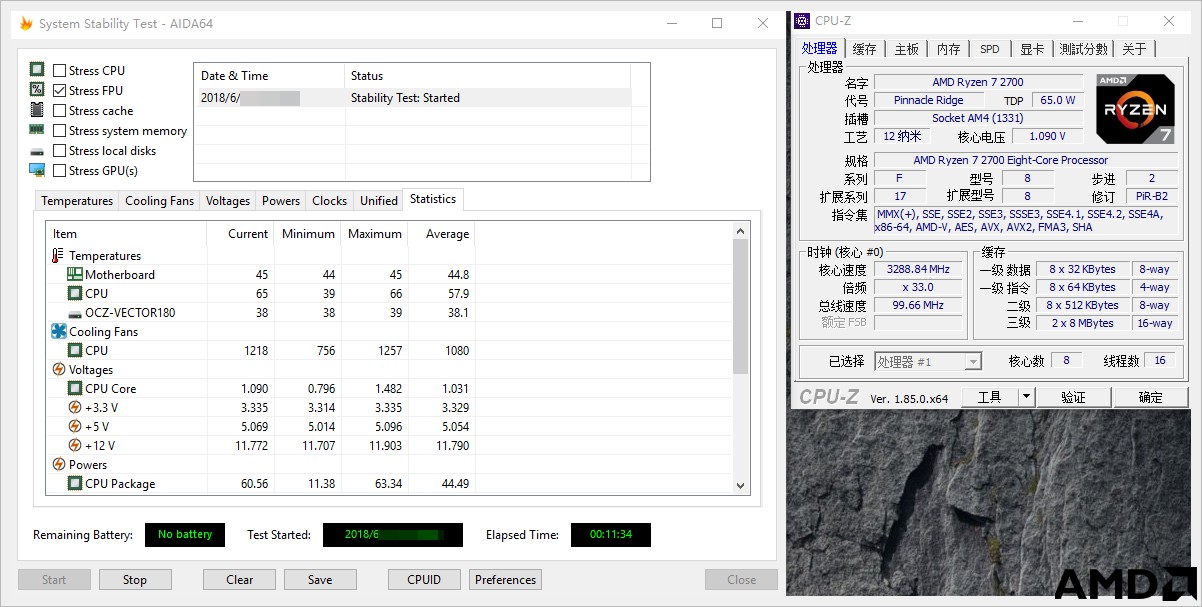Open the 显卡 tab in CPU-Z
This screenshot has width=1202, height=607.
tap(1032, 49)
